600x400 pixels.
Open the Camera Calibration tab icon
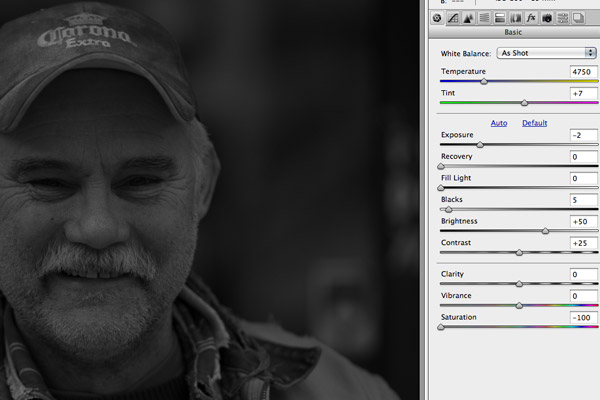547,18
